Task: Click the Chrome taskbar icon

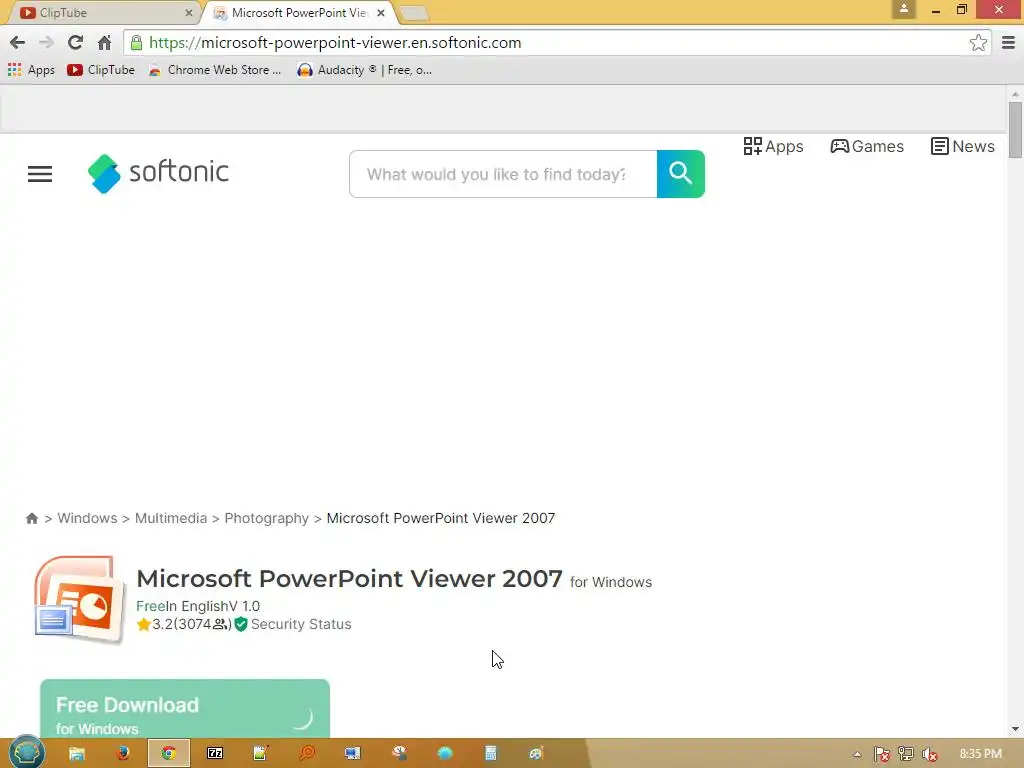Action: pos(168,754)
